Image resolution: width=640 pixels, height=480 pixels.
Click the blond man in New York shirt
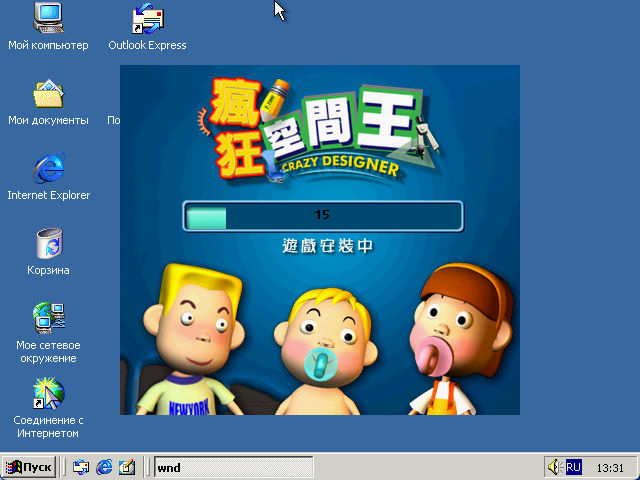tap(192, 339)
